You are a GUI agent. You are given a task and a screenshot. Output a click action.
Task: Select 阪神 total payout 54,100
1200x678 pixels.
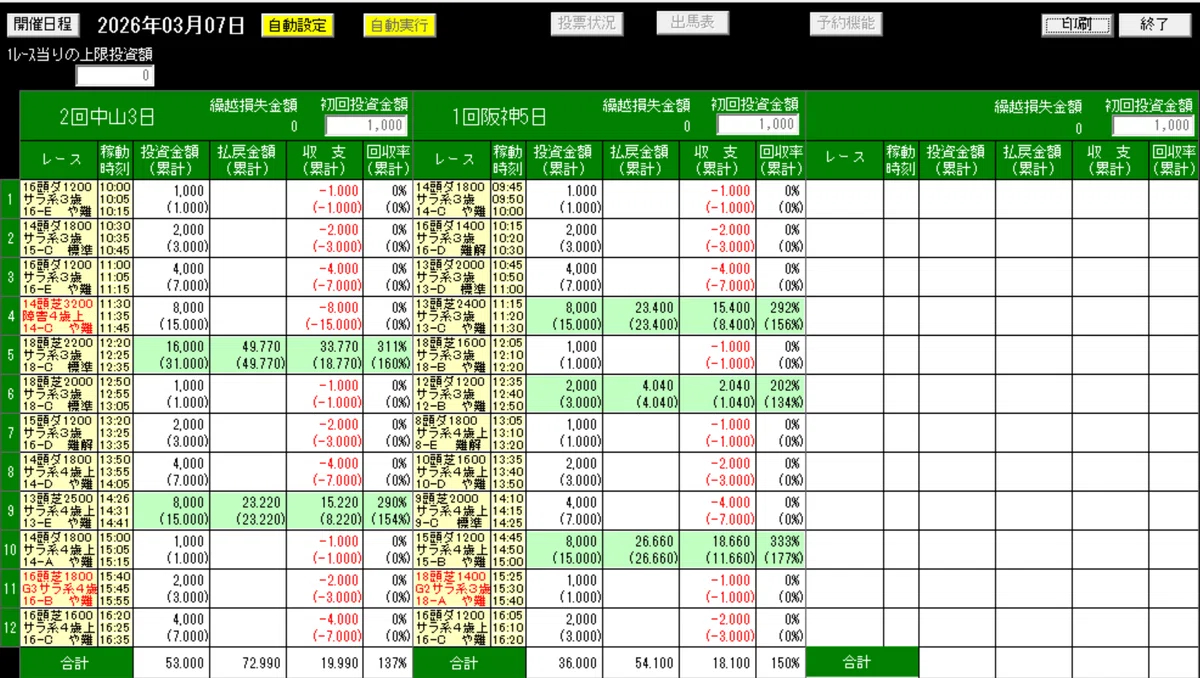654,663
